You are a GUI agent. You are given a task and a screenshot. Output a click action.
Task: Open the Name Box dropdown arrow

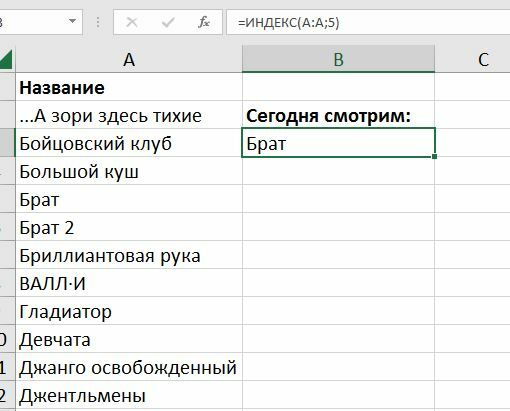(x=72, y=22)
